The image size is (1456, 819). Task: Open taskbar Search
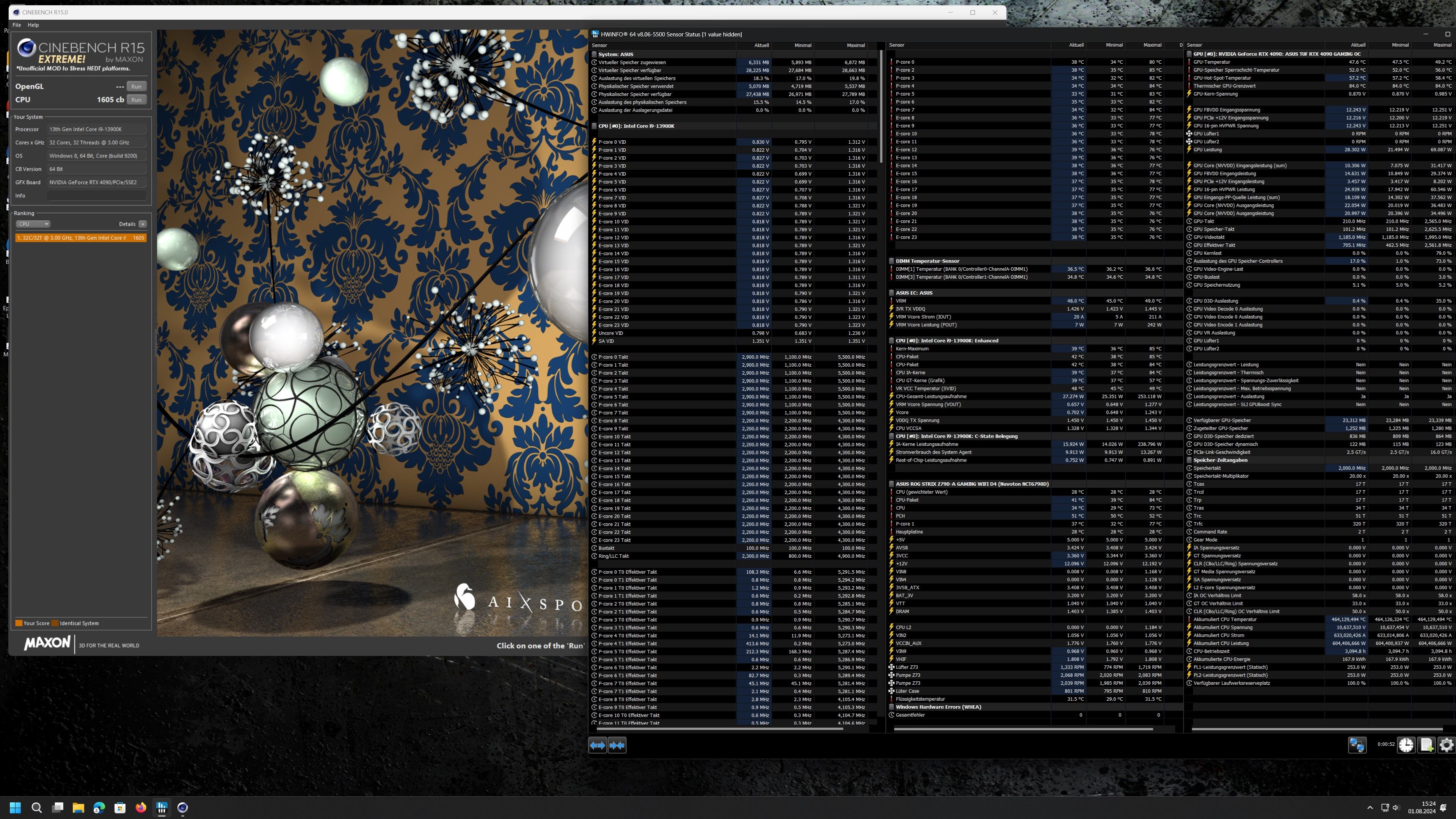click(37, 807)
